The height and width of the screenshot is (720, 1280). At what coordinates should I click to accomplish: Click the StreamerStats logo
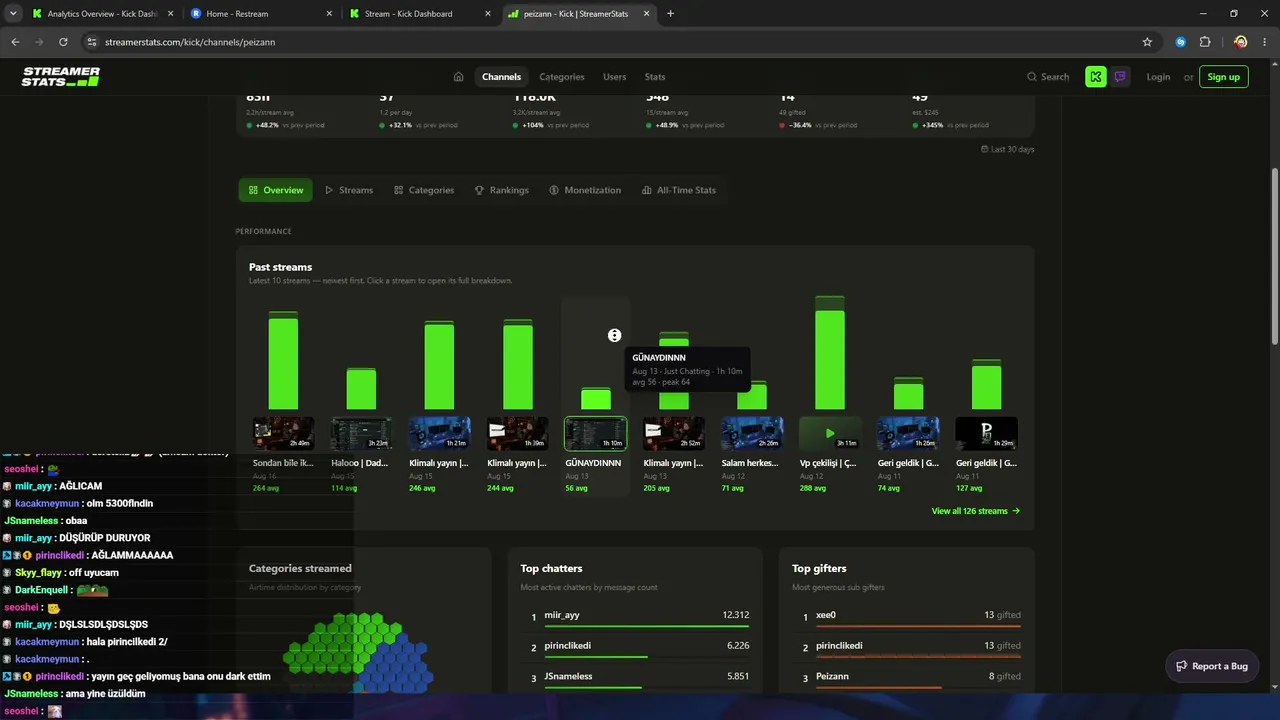[x=60, y=77]
